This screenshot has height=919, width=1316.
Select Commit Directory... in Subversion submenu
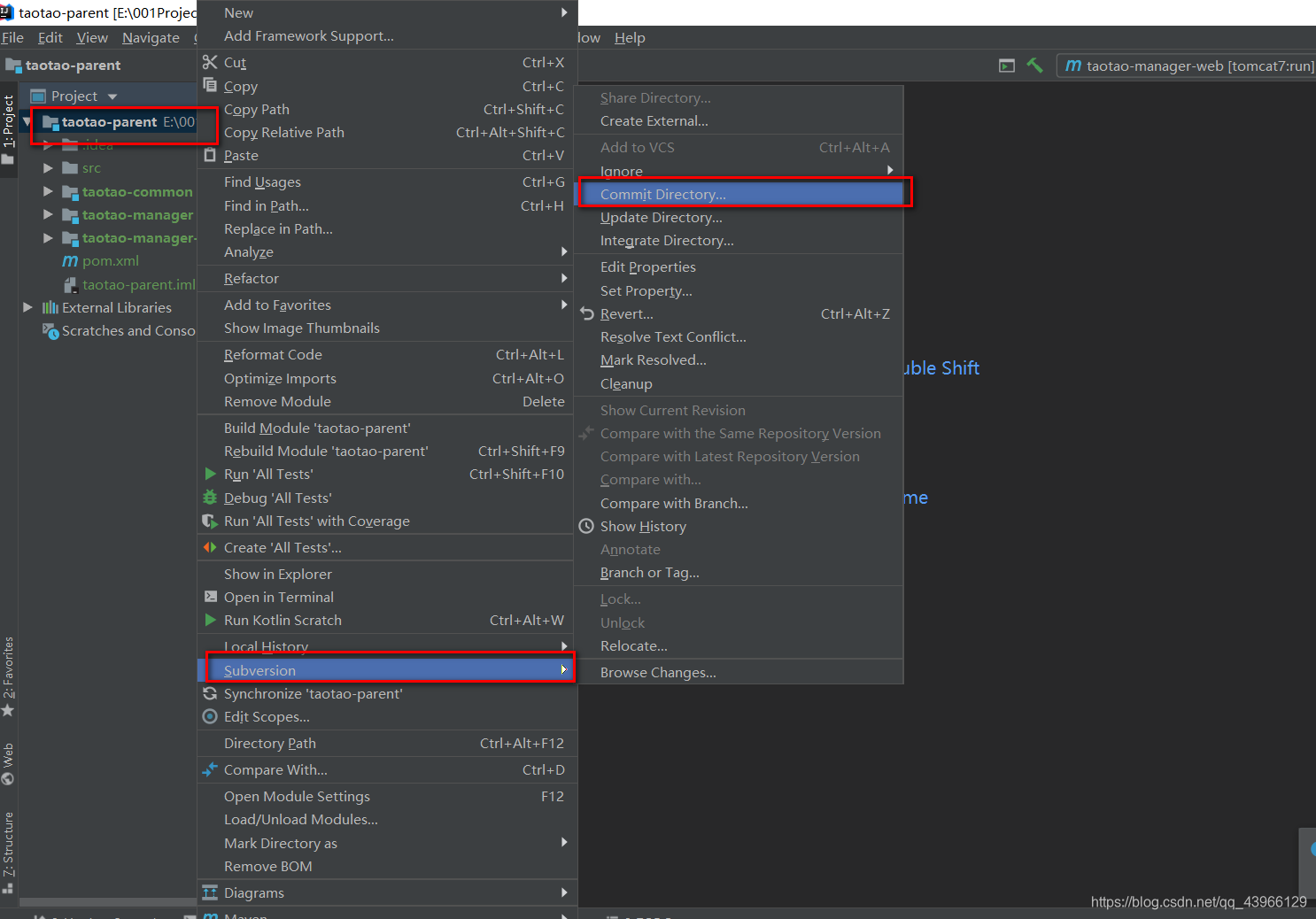point(739,194)
